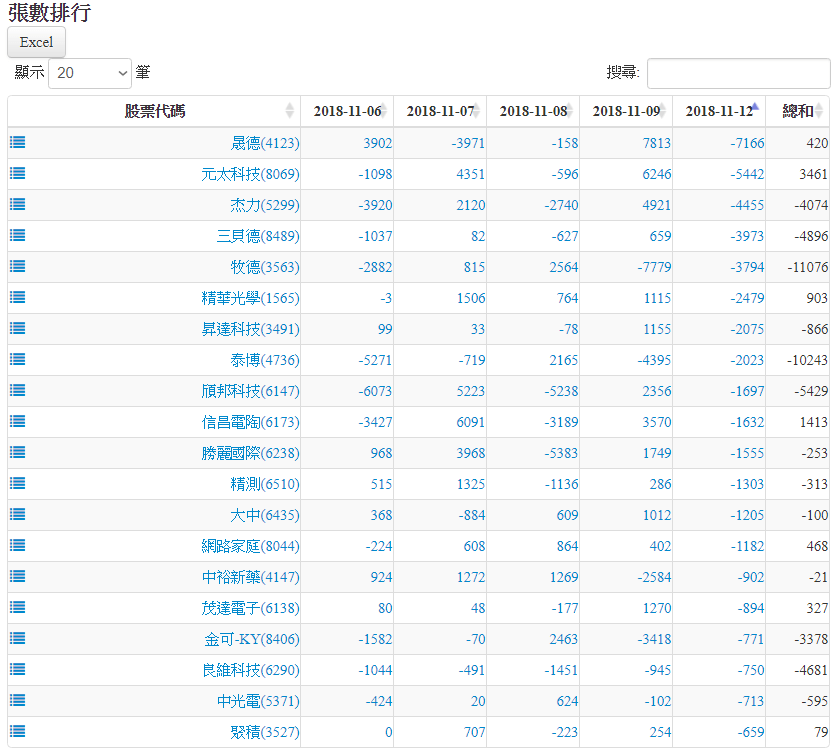Sort by the 2018-11-09 column header
The image size is (838, 752).
[625, 111]
